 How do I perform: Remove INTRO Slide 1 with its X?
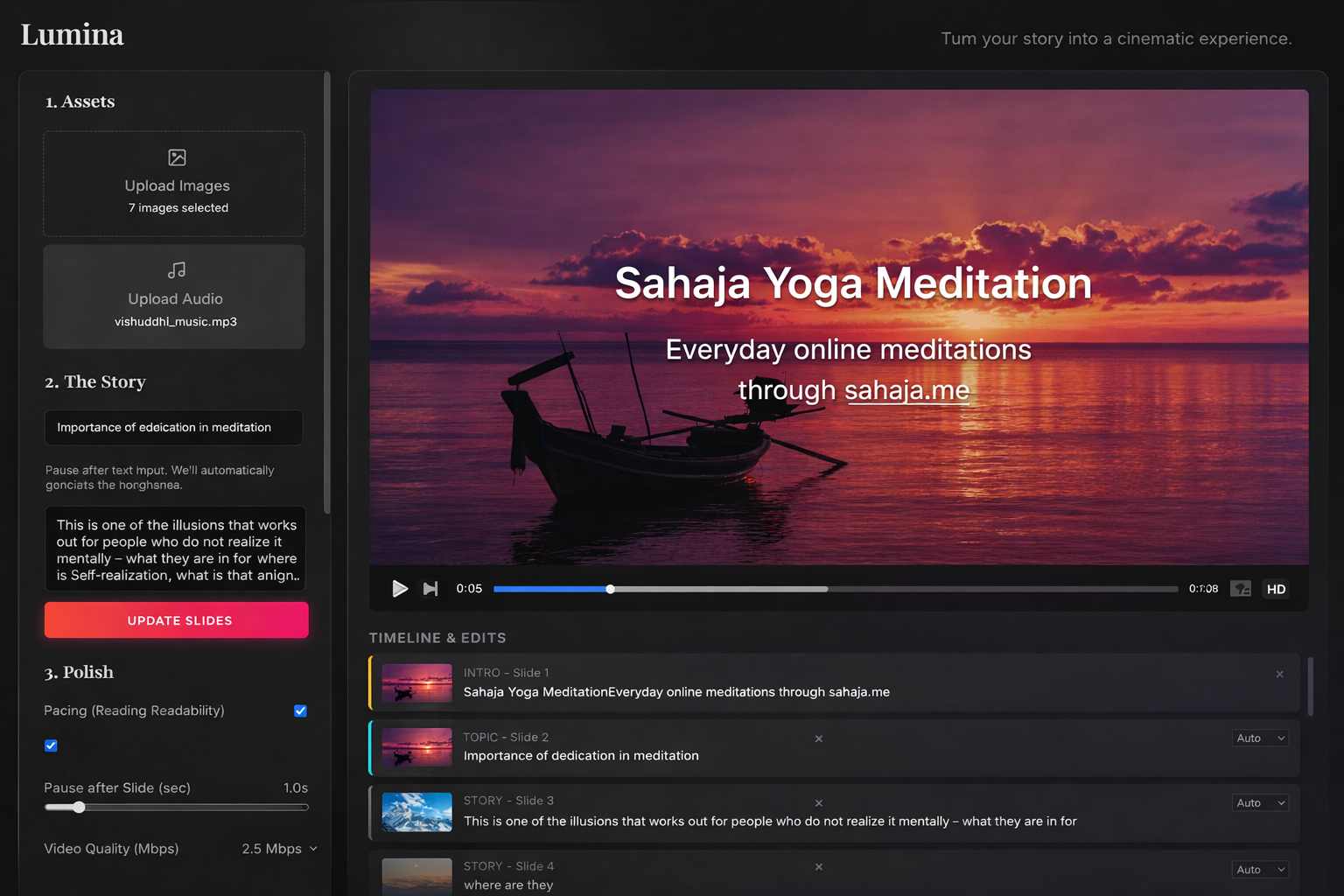(1279, 674)
